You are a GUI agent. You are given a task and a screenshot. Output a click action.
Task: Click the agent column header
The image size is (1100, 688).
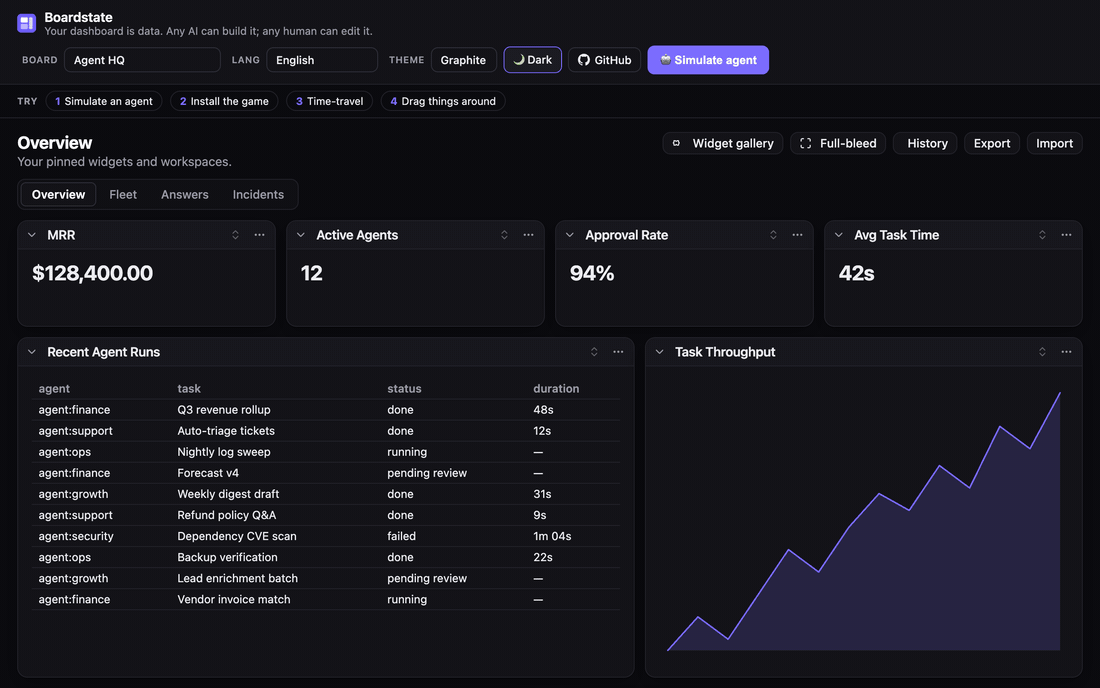click(54, 389)
